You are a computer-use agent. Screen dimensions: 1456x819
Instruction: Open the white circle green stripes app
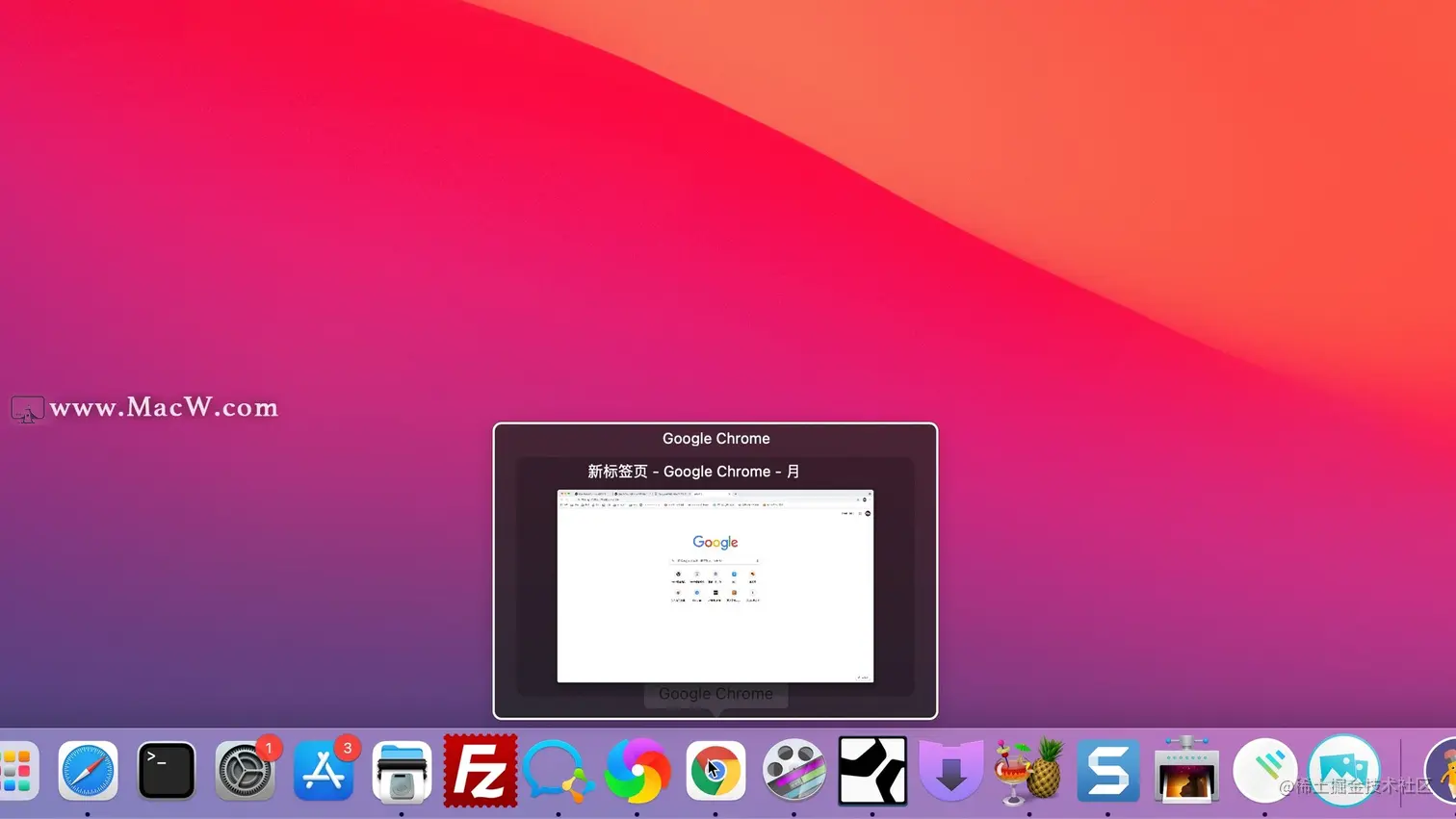click(1265, 771)
